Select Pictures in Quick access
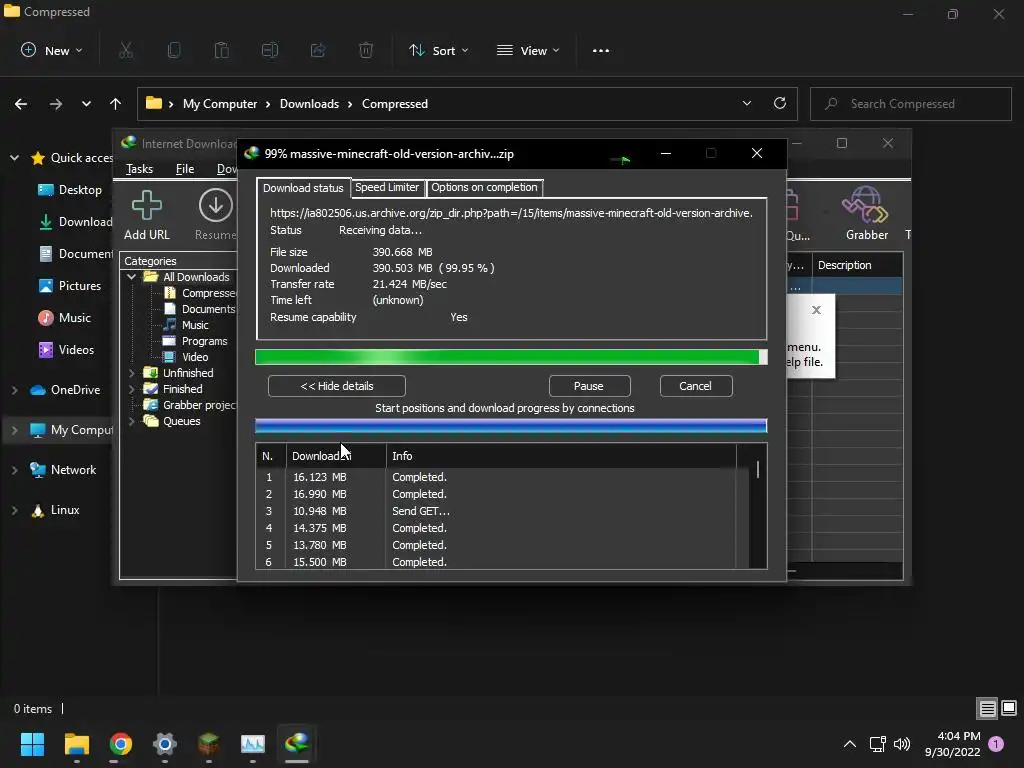The height and width of the screenshot is (768, 1024). point(69,286)
